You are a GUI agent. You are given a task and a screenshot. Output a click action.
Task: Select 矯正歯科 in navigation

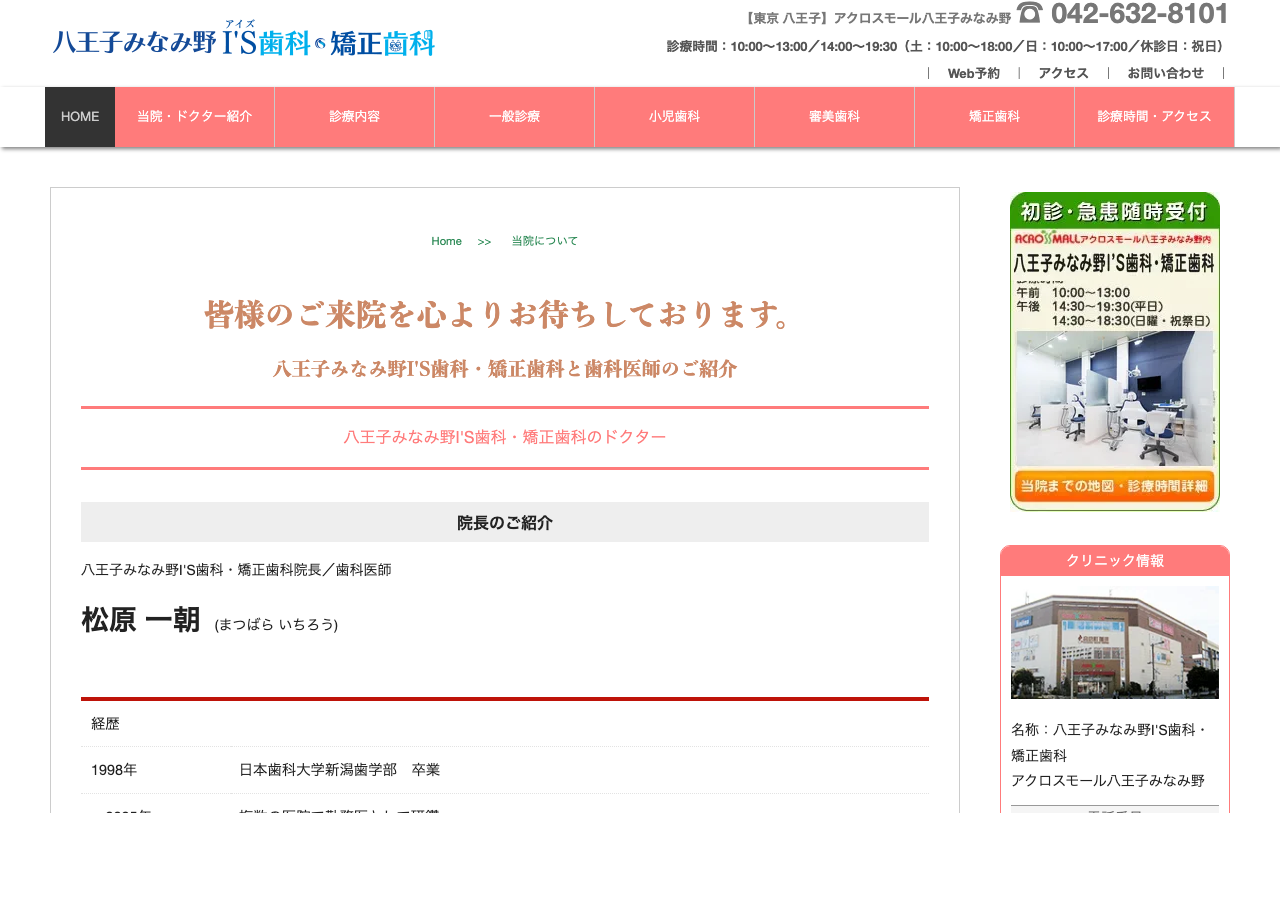point(995,117)
